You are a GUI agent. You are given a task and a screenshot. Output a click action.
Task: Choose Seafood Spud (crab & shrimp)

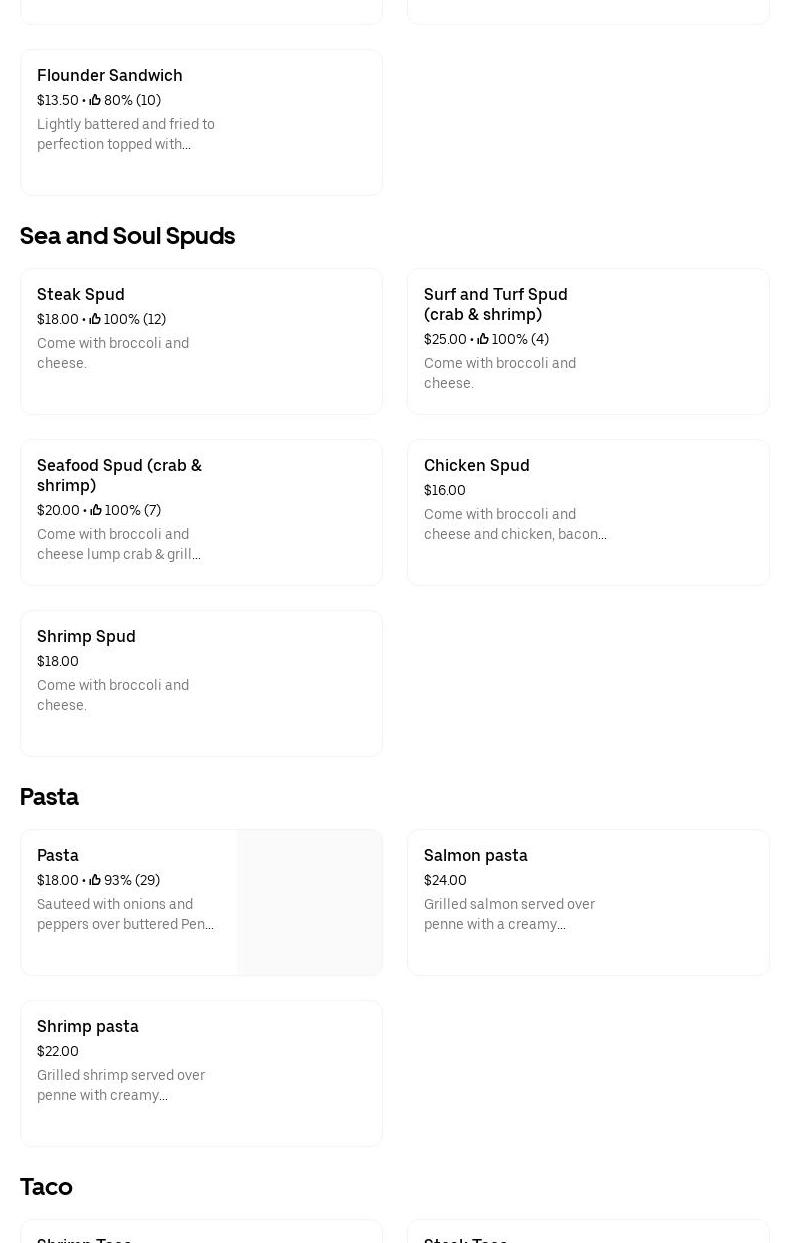pos(201,512)
